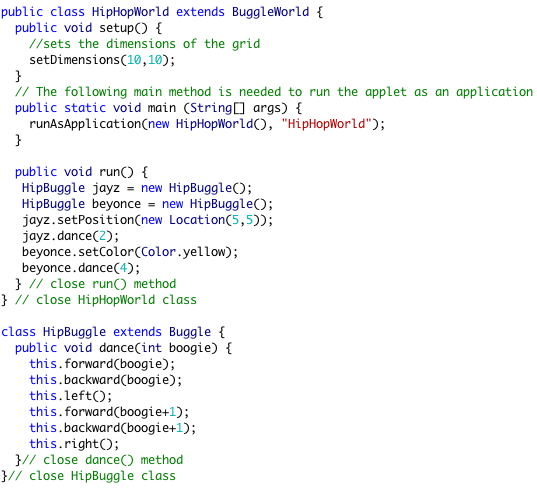Click the beyonce.dance(4) statement

click(x=81, y=268)
